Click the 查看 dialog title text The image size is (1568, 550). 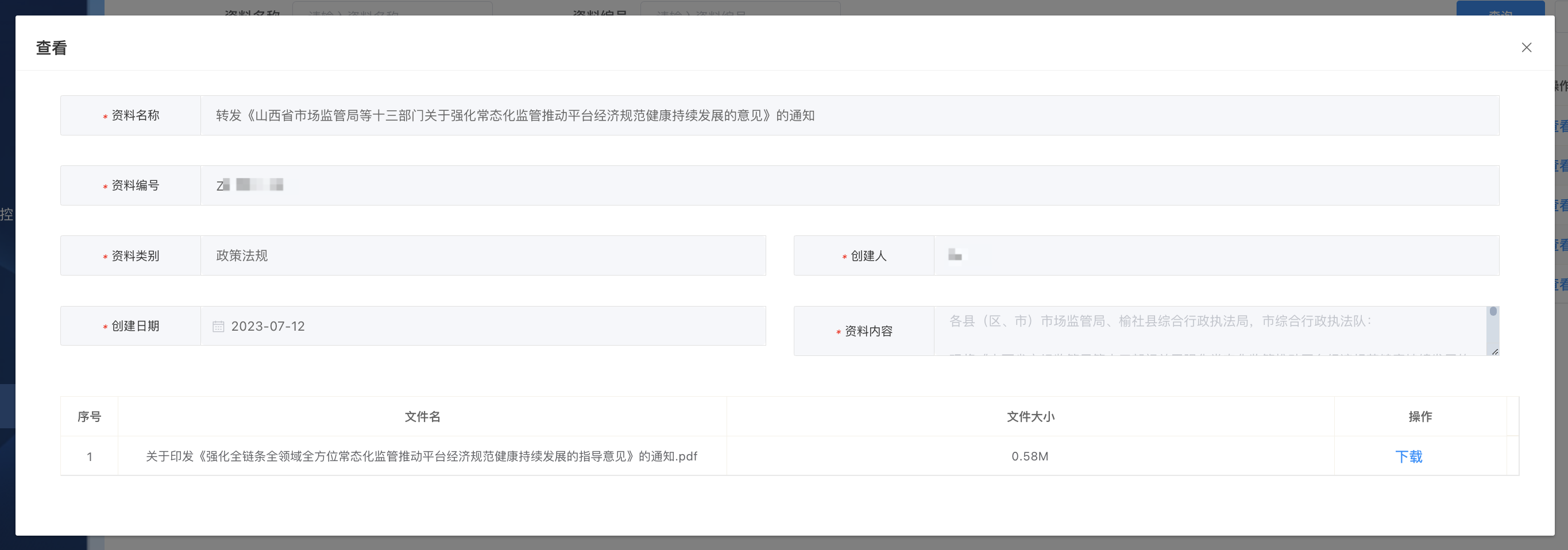pyautogui.click(x=51, y=48)
